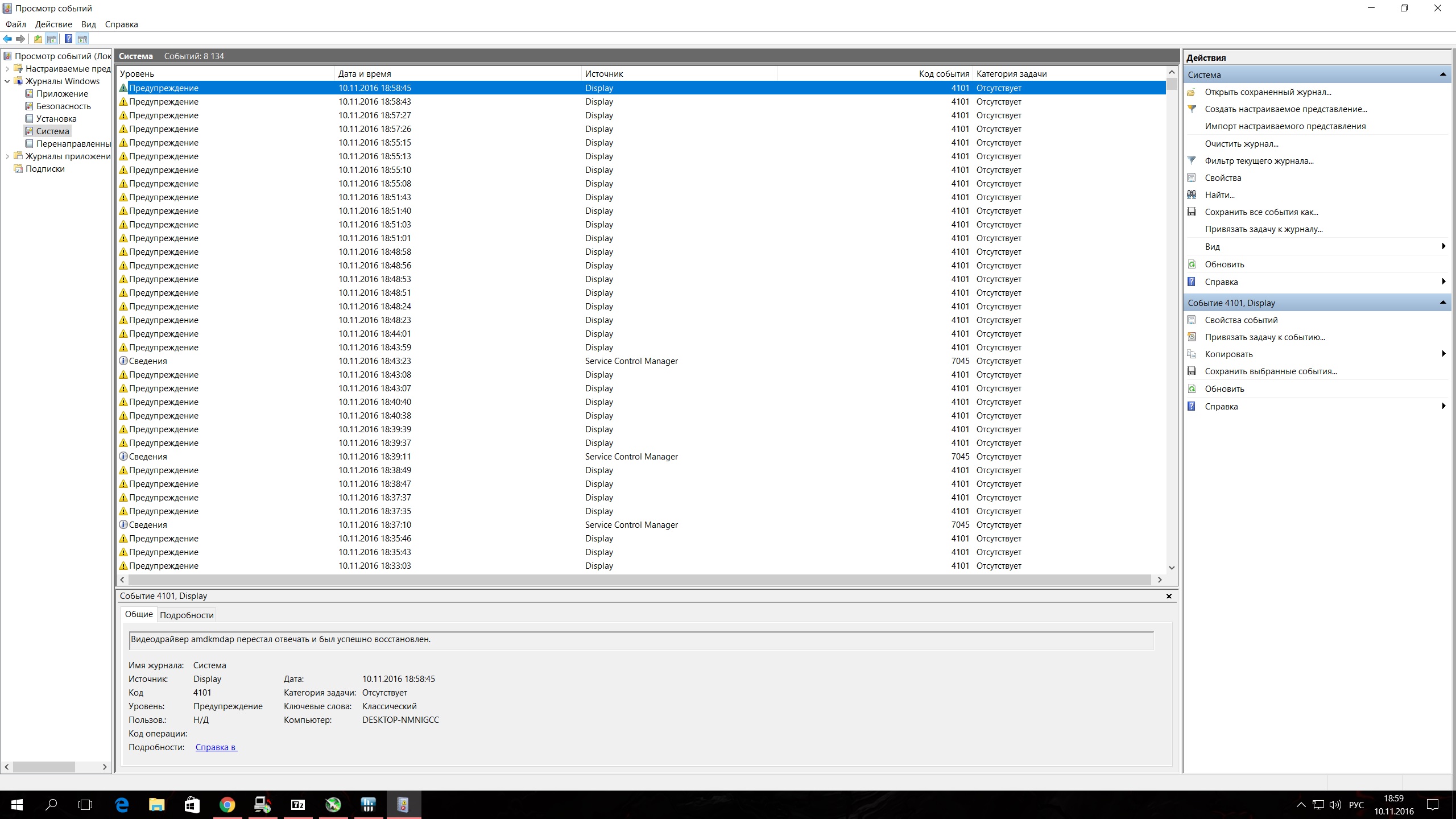Click the filter icon next to Фильтр текущего журнала
The height and width of the screenshot is (819, 1456).
1192,160
